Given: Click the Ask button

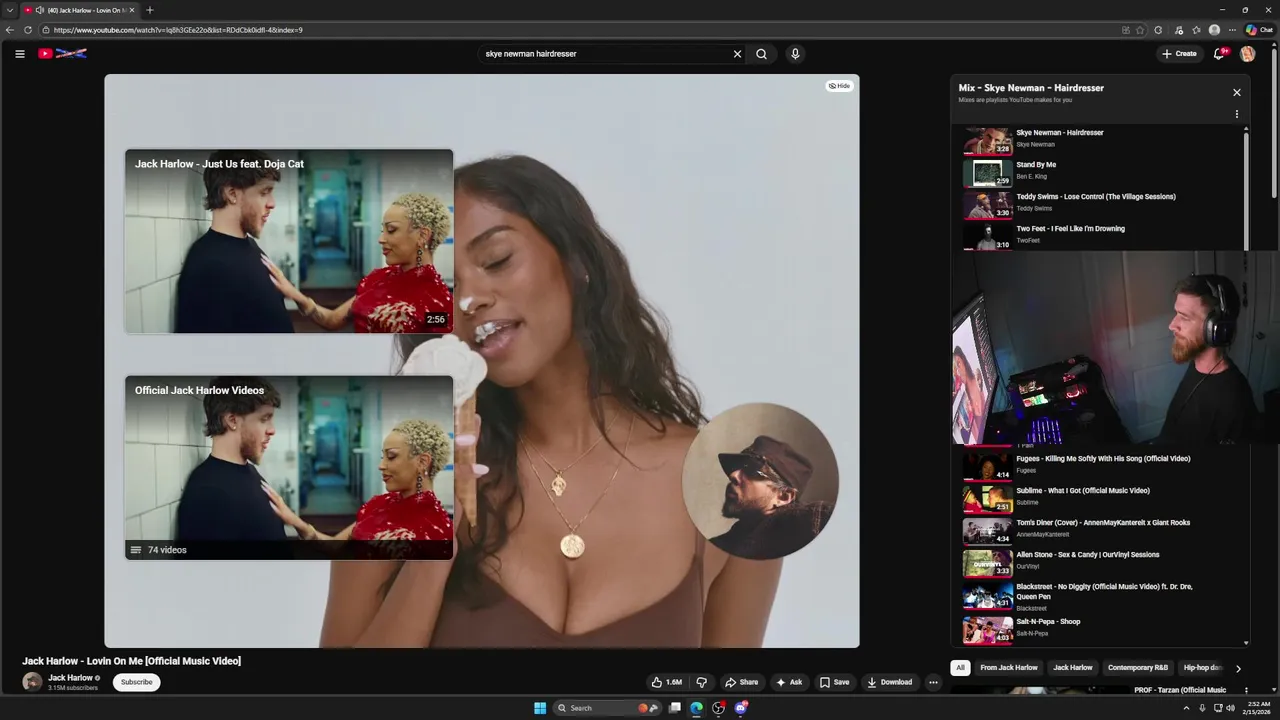Looking at the screenshot, I should (x=788, y=682).
